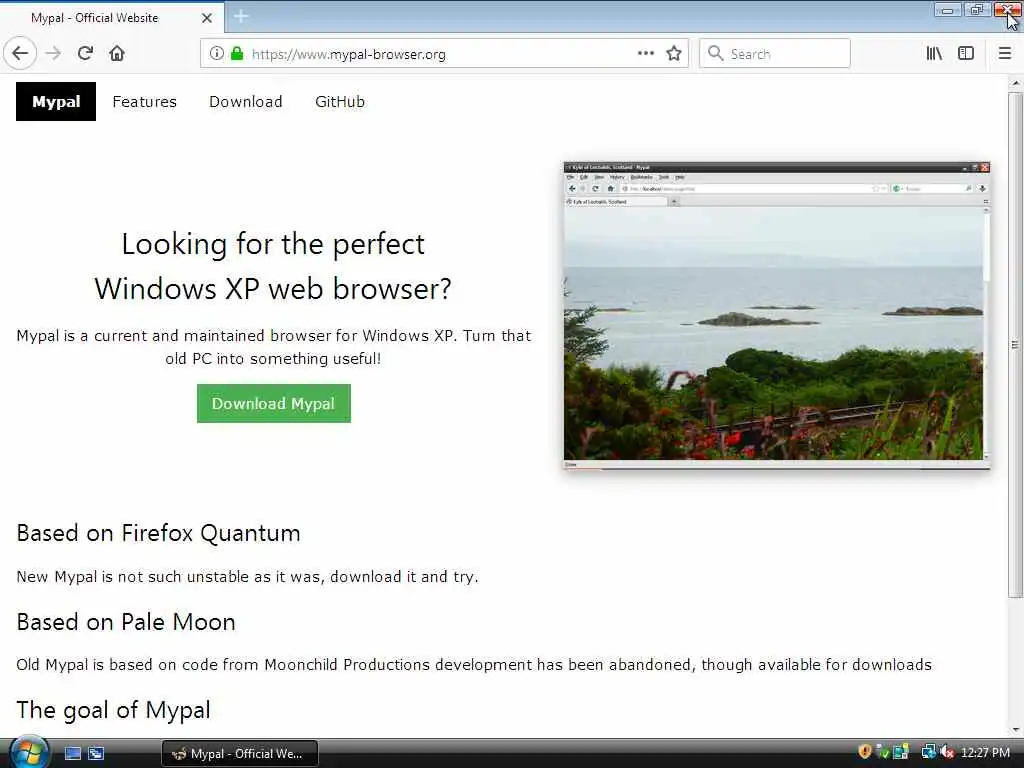Click the green Download Mypal button
This screenshot has width=1024, height=768.
274,404
